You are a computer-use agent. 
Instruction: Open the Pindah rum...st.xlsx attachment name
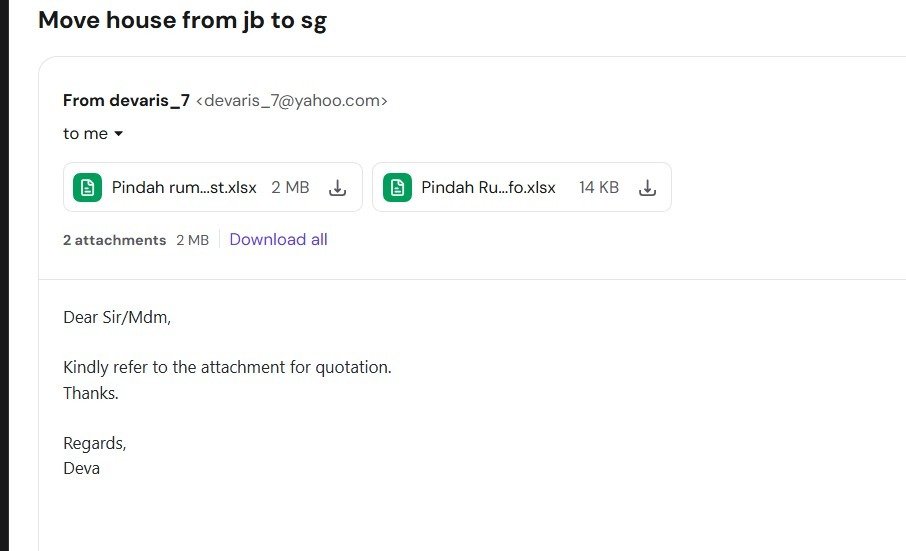tap(184, 188)
